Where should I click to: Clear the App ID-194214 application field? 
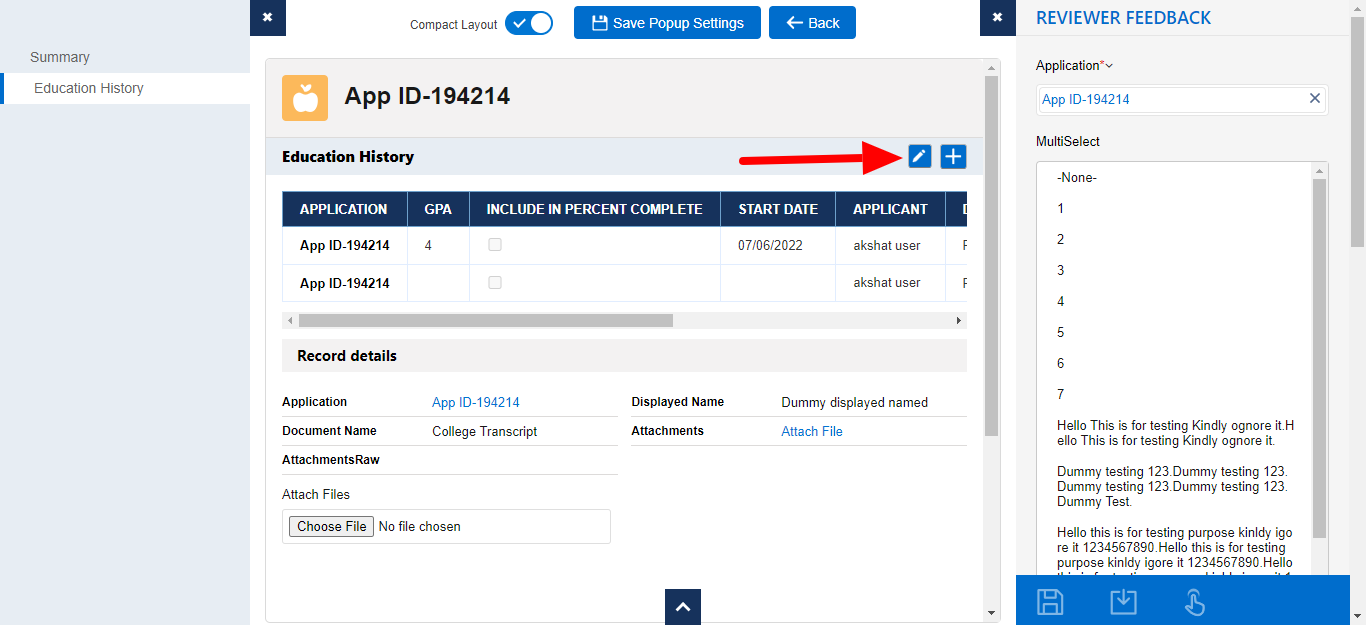[x=1315, y=98]
